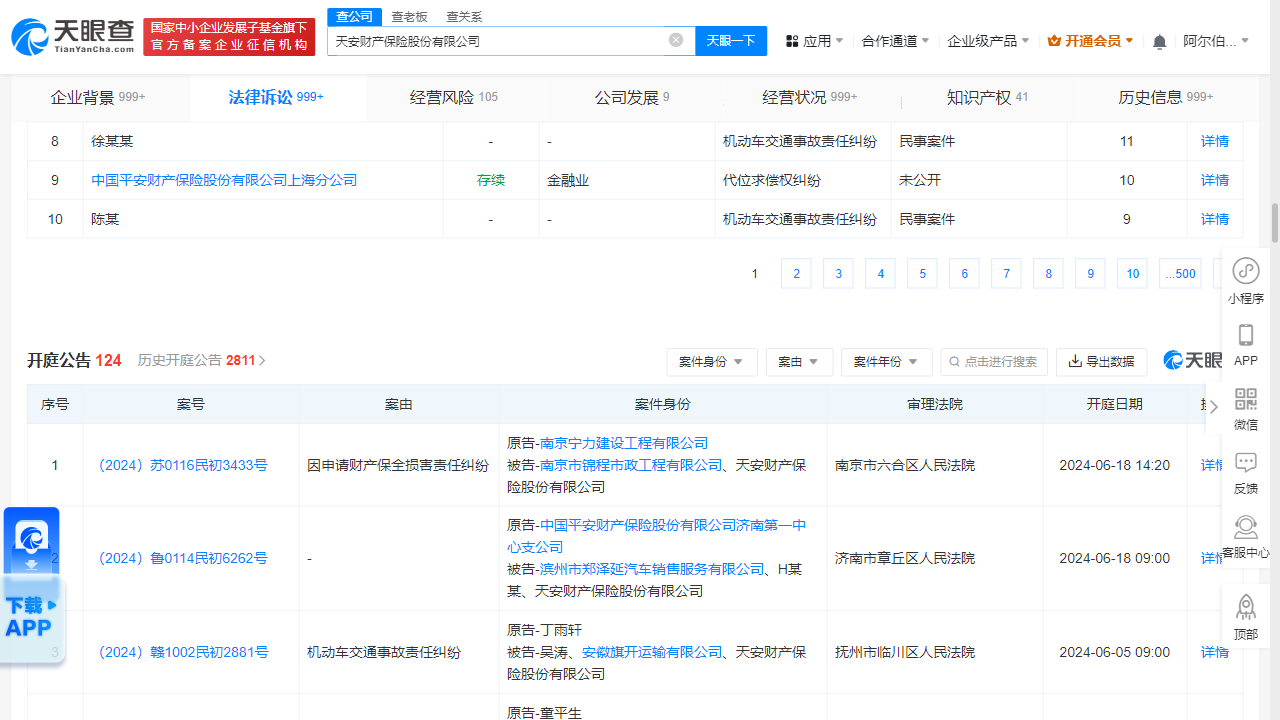Expand the 案由 filter dropdown

pyautogui.click(x=799, y=362)
